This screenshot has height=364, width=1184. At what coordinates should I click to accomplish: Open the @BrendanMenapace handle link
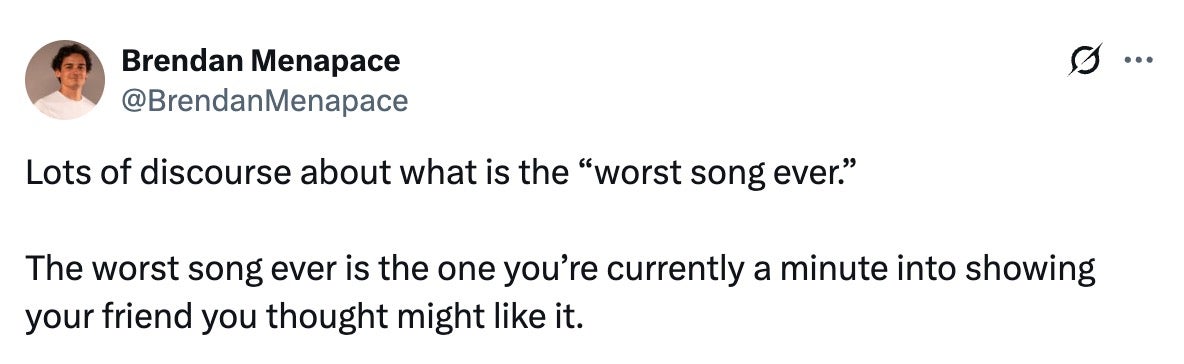click(264, 100)
